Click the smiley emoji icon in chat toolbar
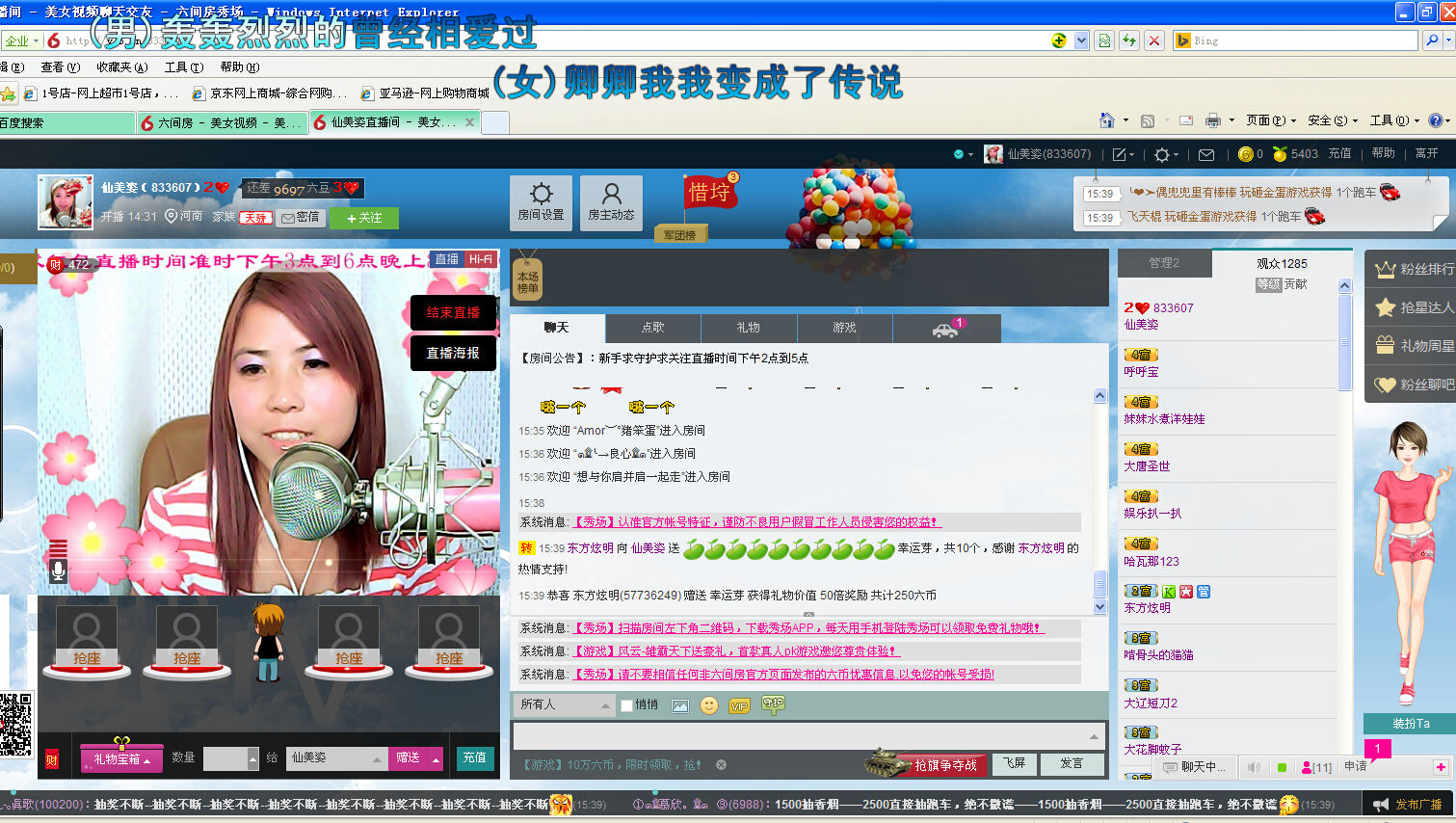 pos(709,705)
